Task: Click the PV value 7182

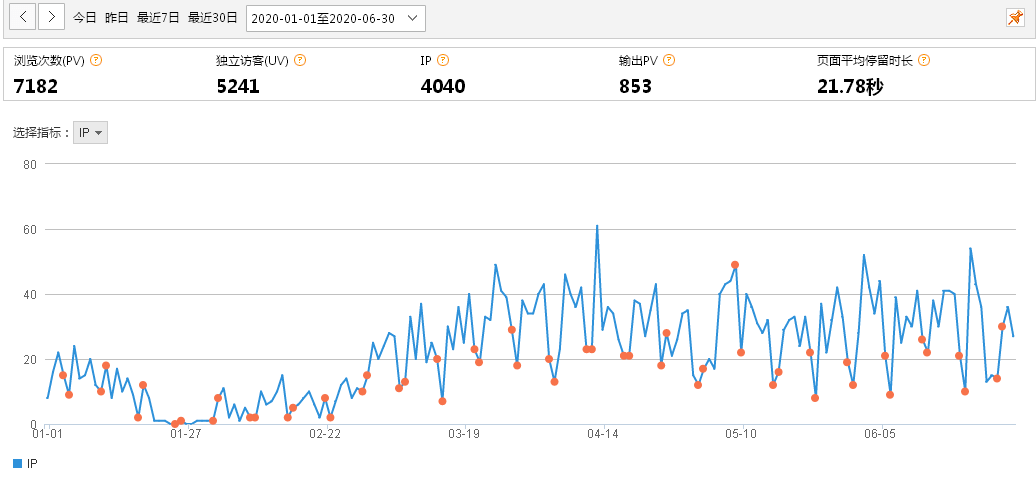Action: coord(36,86)
